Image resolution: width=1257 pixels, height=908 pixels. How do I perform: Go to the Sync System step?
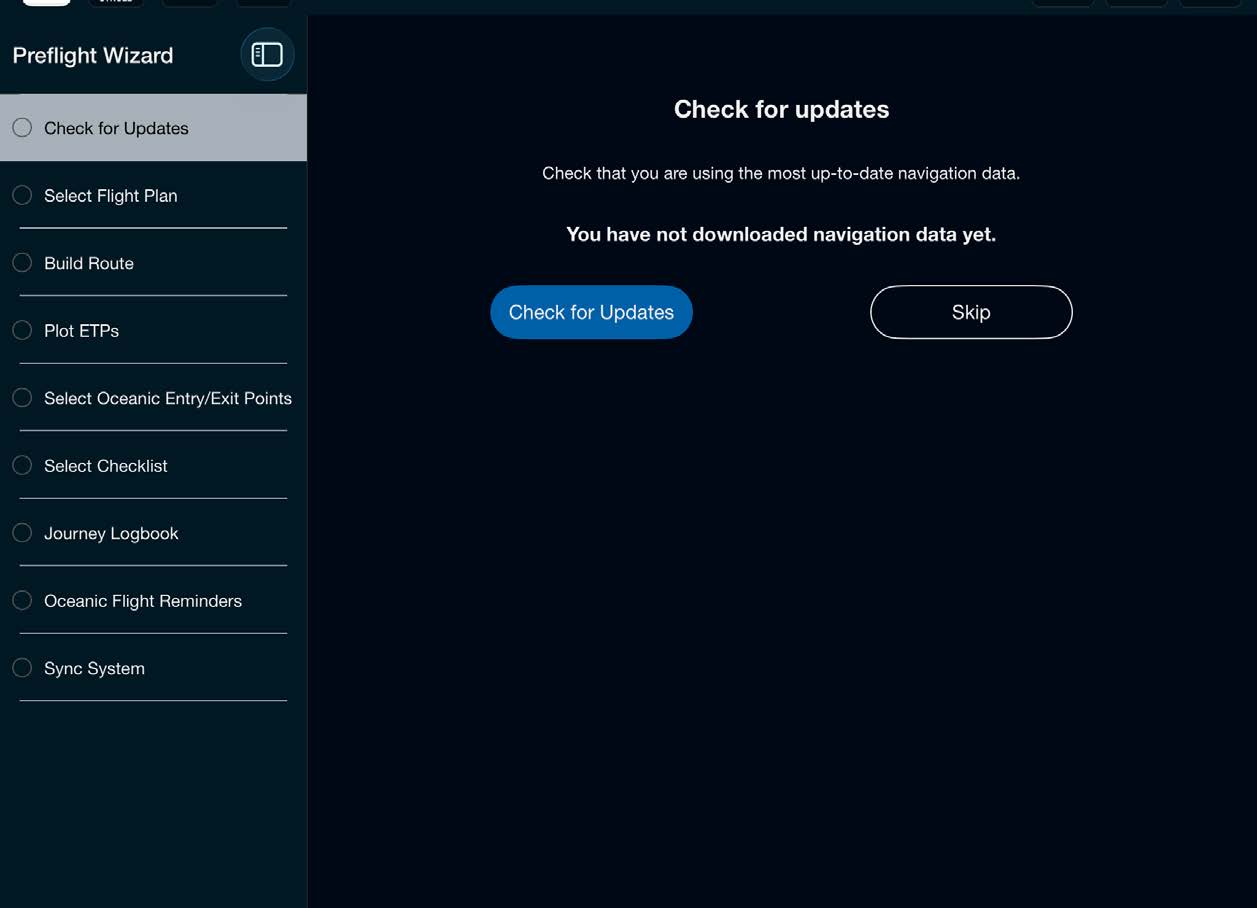click(153, 668)
